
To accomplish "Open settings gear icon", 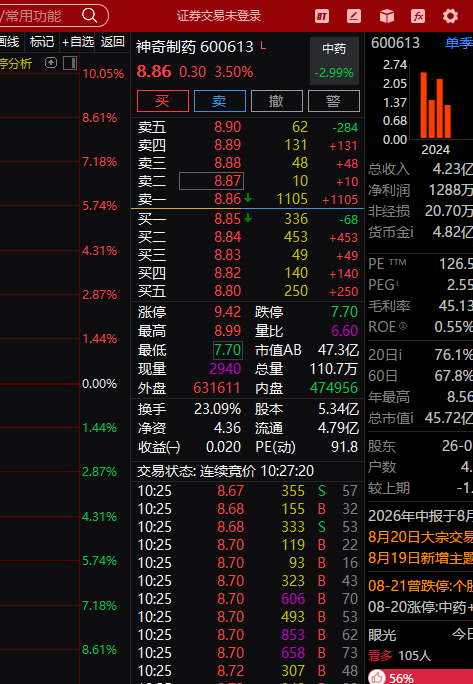I will pyautogui.click(x=450, y=16).
